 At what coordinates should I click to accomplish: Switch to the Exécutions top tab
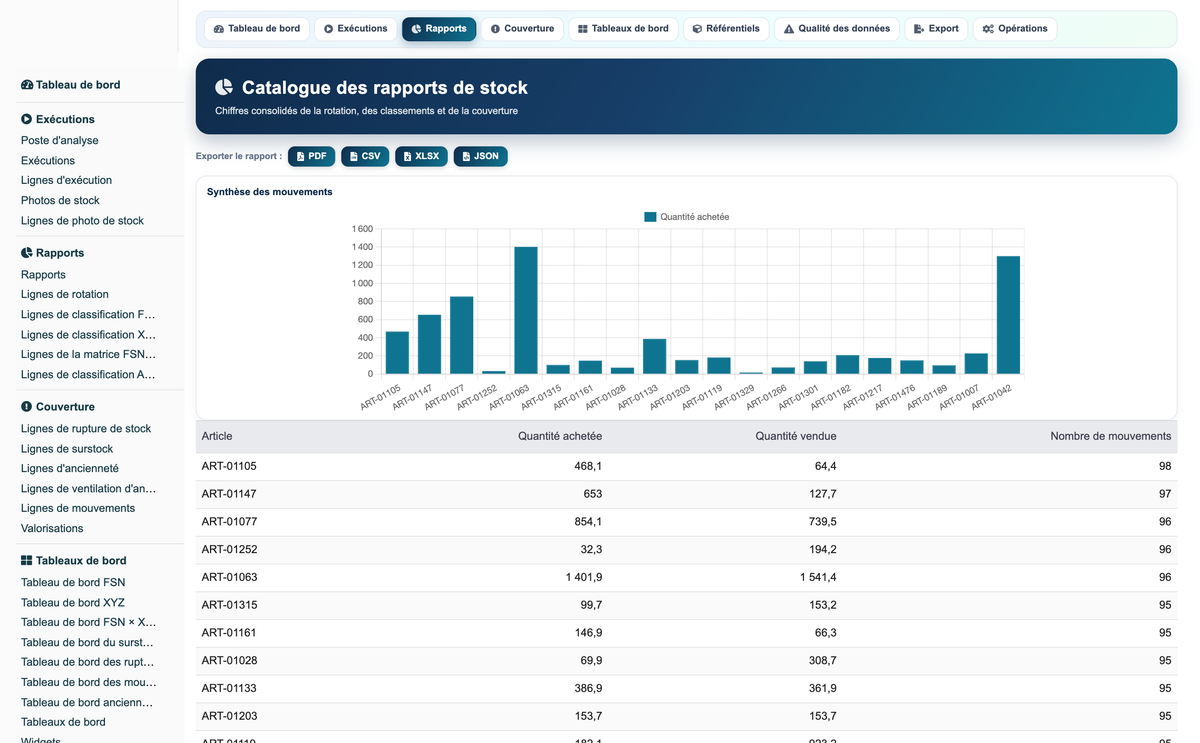[355, 29]
